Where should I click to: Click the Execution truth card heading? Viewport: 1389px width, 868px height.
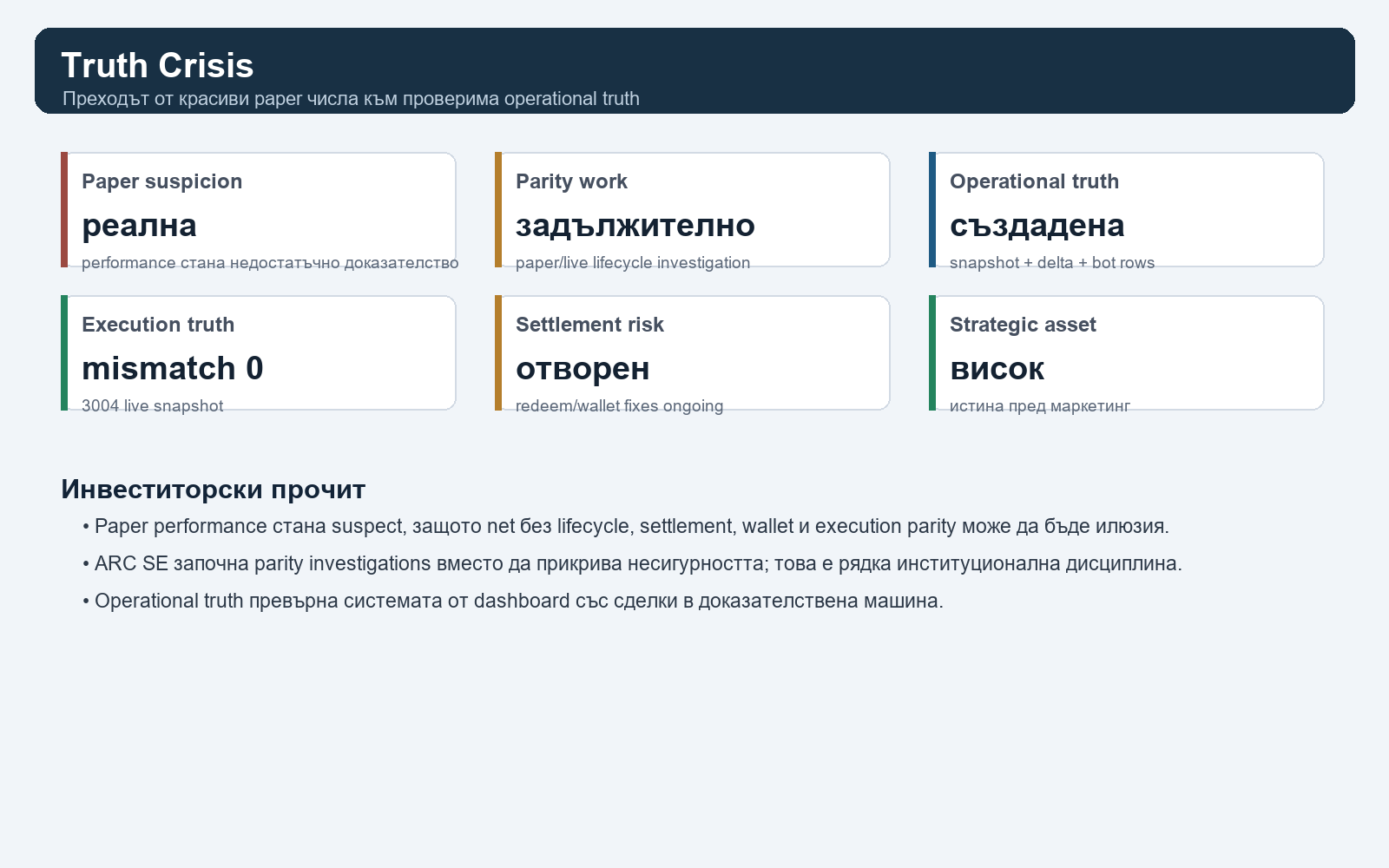click(158, 325)
